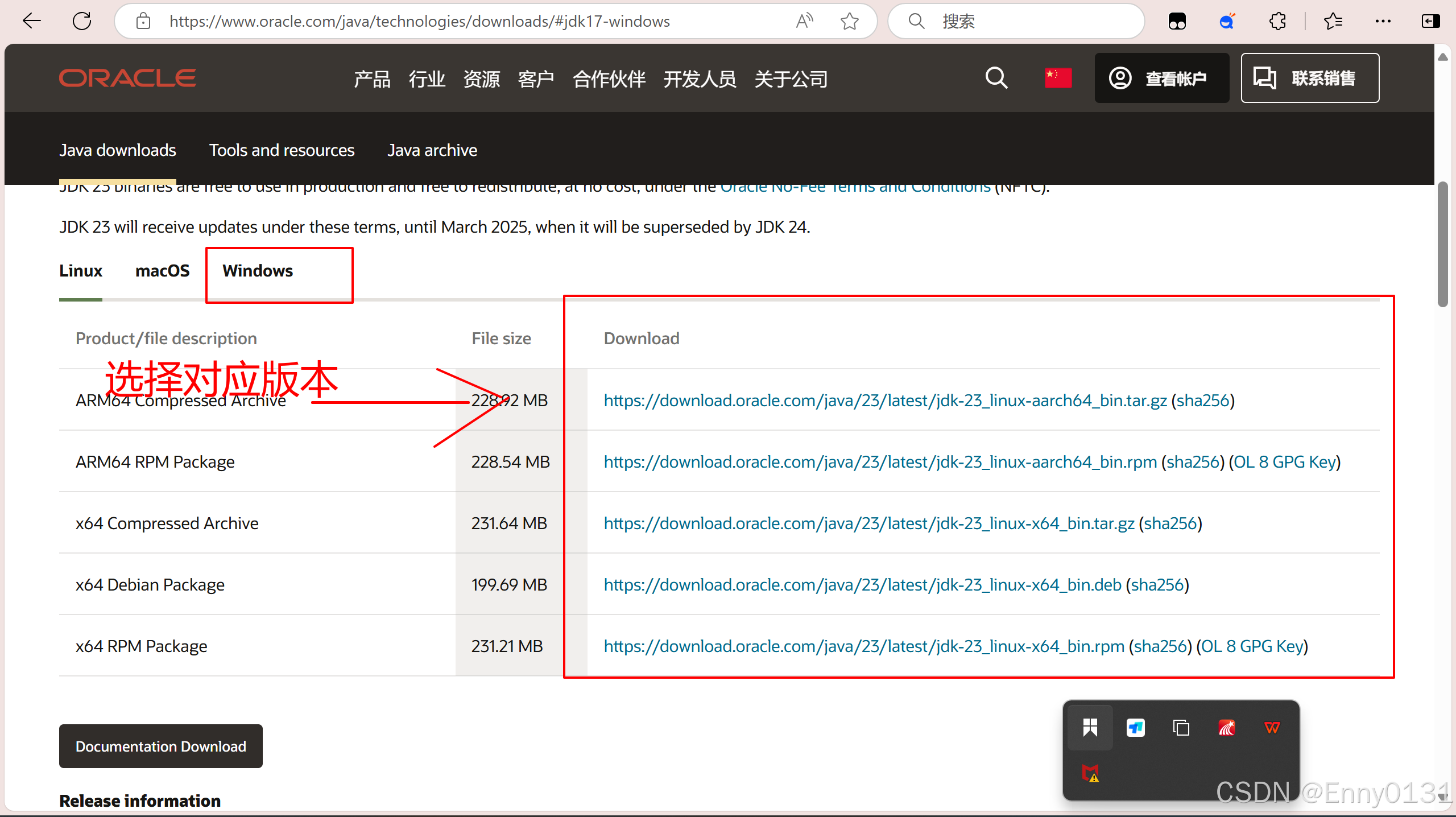Click the site lock icon in address bar

coord(143,22)
